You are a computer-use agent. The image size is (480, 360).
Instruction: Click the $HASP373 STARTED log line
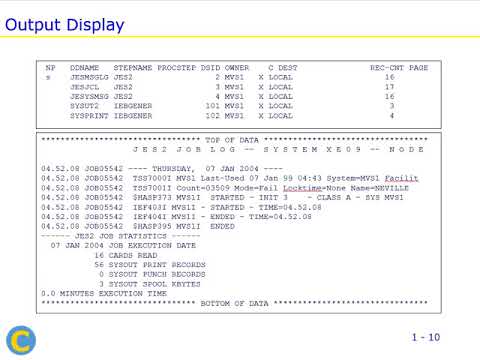click(x=222, y=198)
